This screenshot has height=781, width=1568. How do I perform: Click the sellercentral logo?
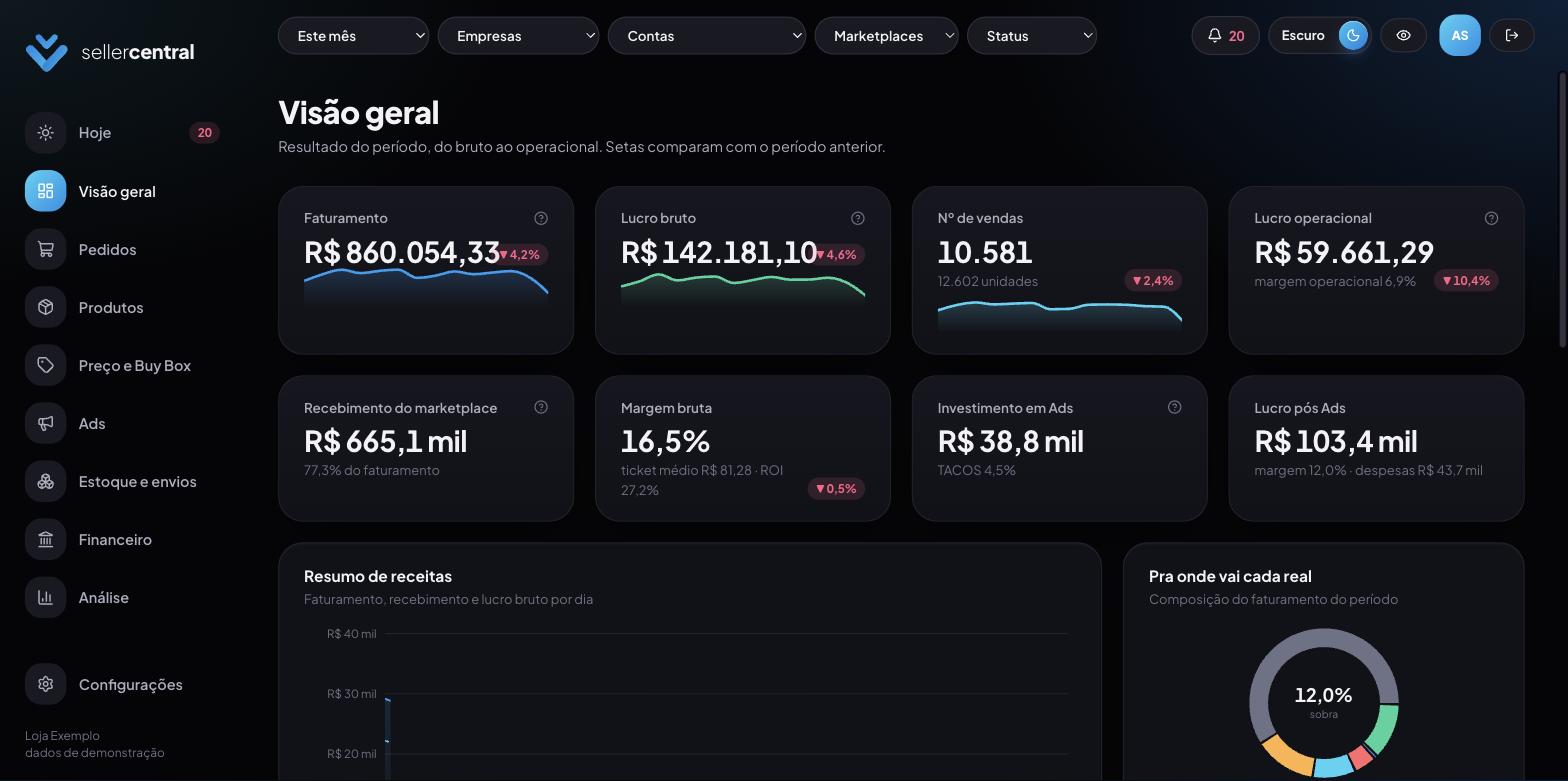[110, 52]
